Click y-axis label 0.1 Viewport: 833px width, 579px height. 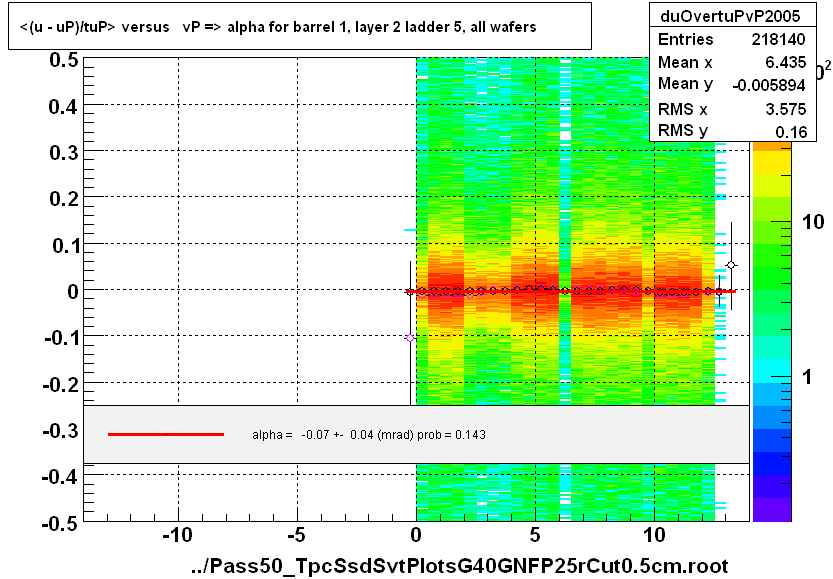pos(65,245)
